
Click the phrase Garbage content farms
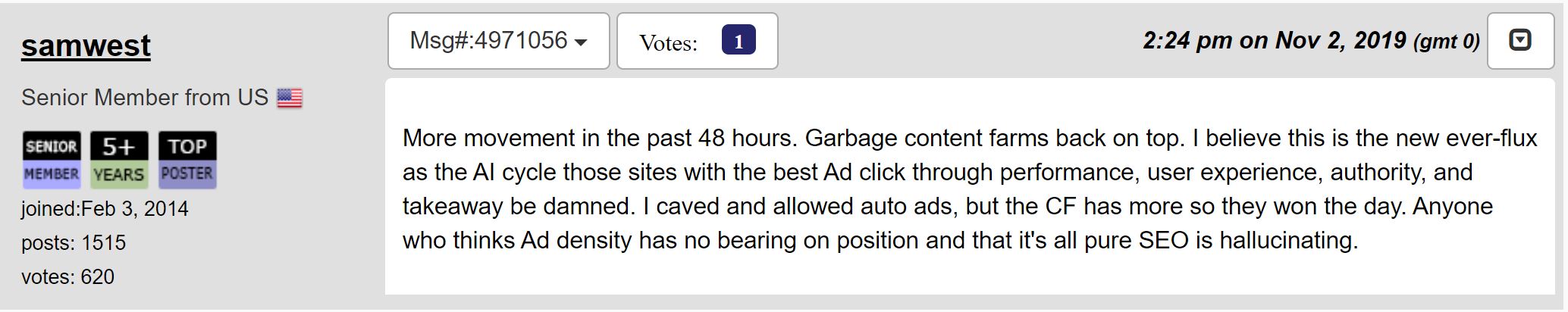click(929, 139)
